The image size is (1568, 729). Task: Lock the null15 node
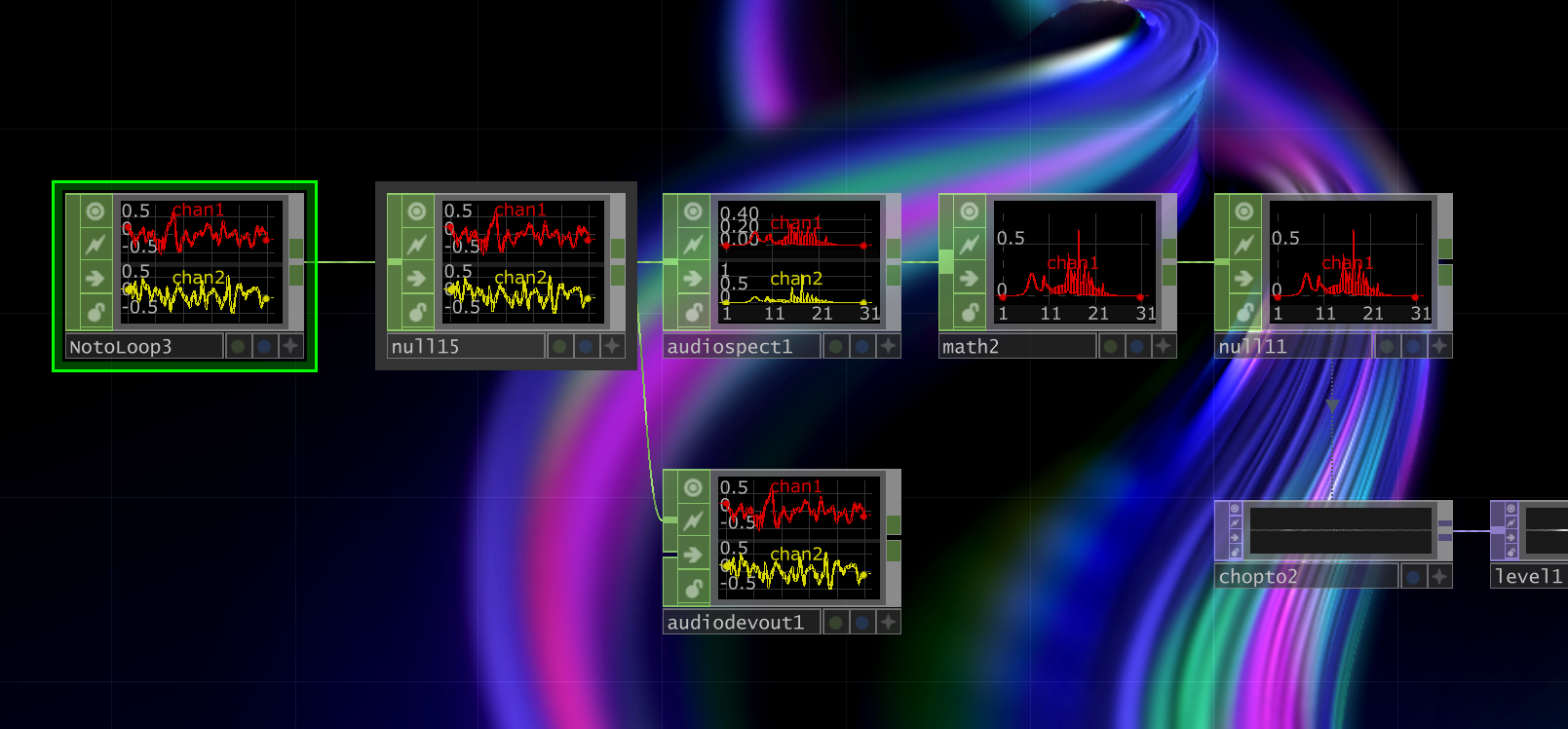point(417,312)
